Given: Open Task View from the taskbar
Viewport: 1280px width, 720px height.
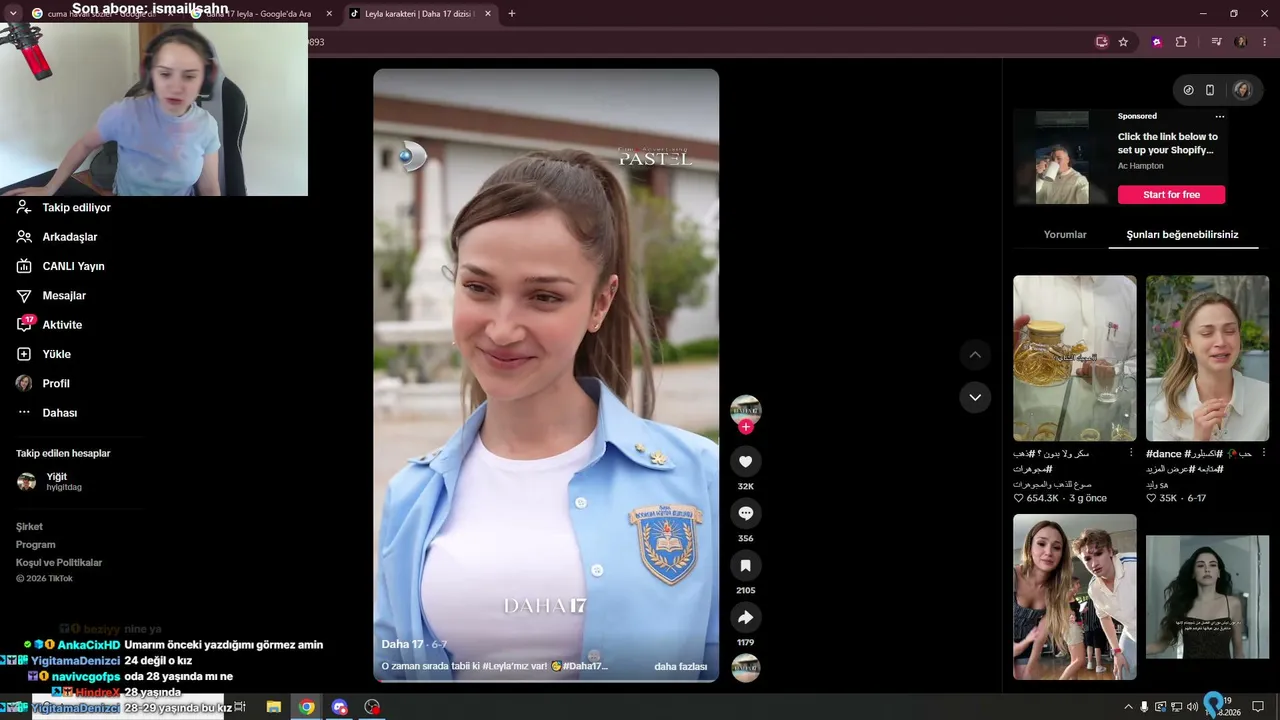Looking at the screenshot, I should [240, 707].
